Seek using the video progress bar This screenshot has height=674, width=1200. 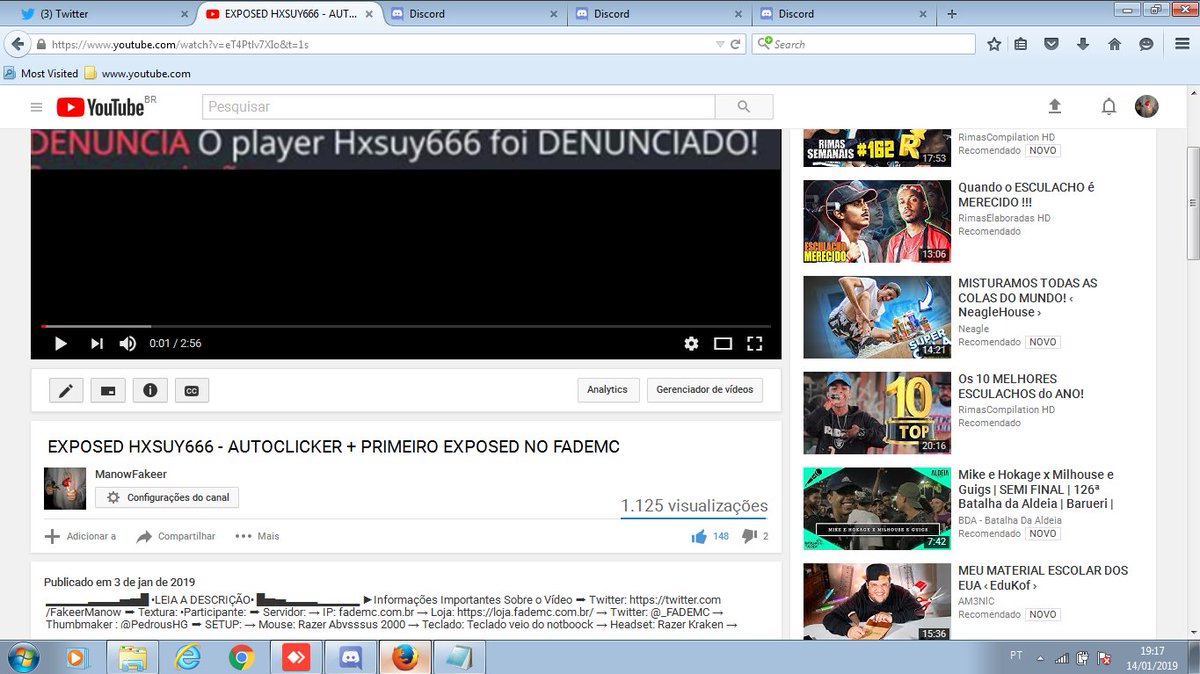pos(405,326)
